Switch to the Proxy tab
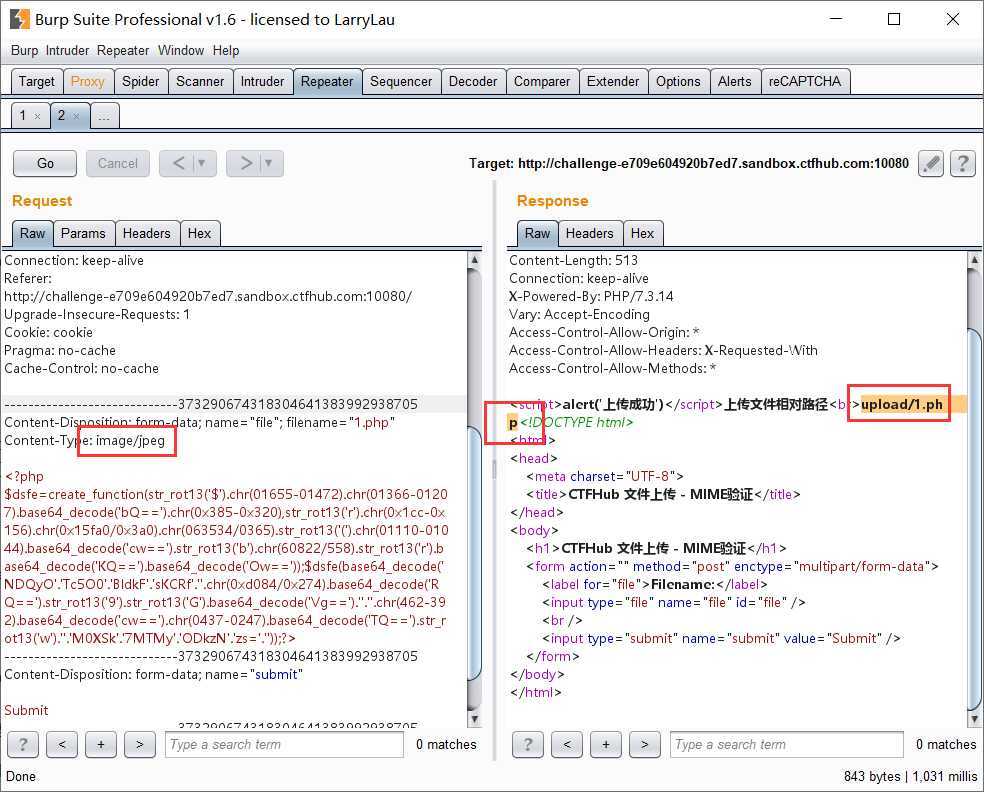The height and width of the screenshot is (792, 984). (88, 82)
